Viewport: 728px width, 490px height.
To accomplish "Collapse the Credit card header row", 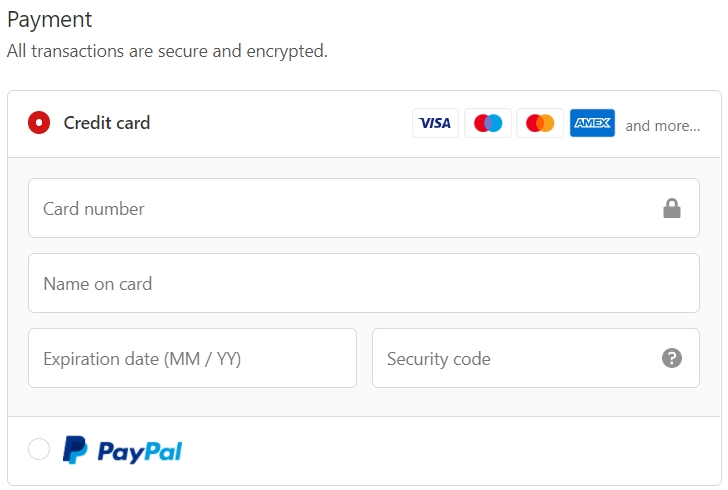I will coord(364,124).
